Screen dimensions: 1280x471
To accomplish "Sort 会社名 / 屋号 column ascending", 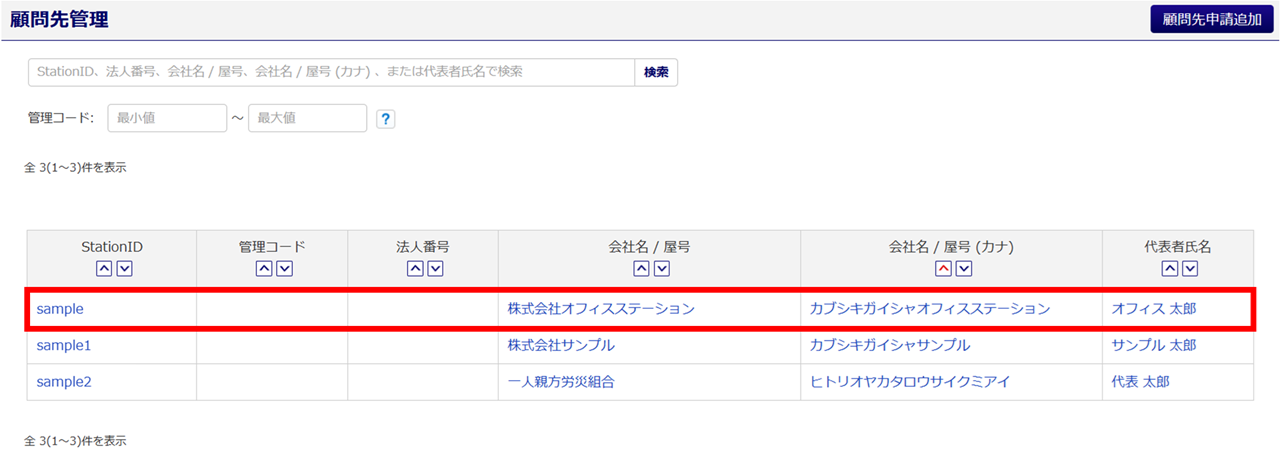I will 641,268.
